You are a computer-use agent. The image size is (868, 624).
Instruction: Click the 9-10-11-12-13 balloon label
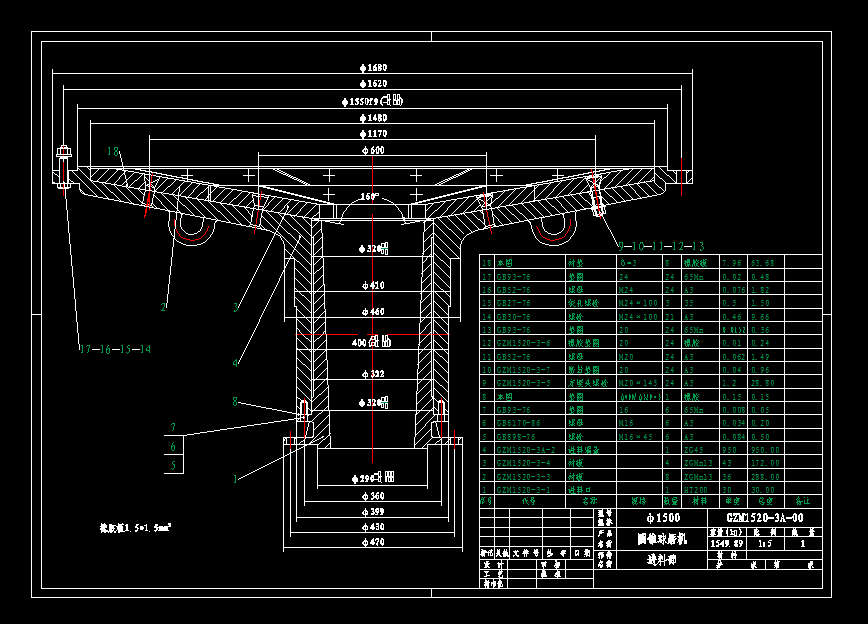coord(661,246)
